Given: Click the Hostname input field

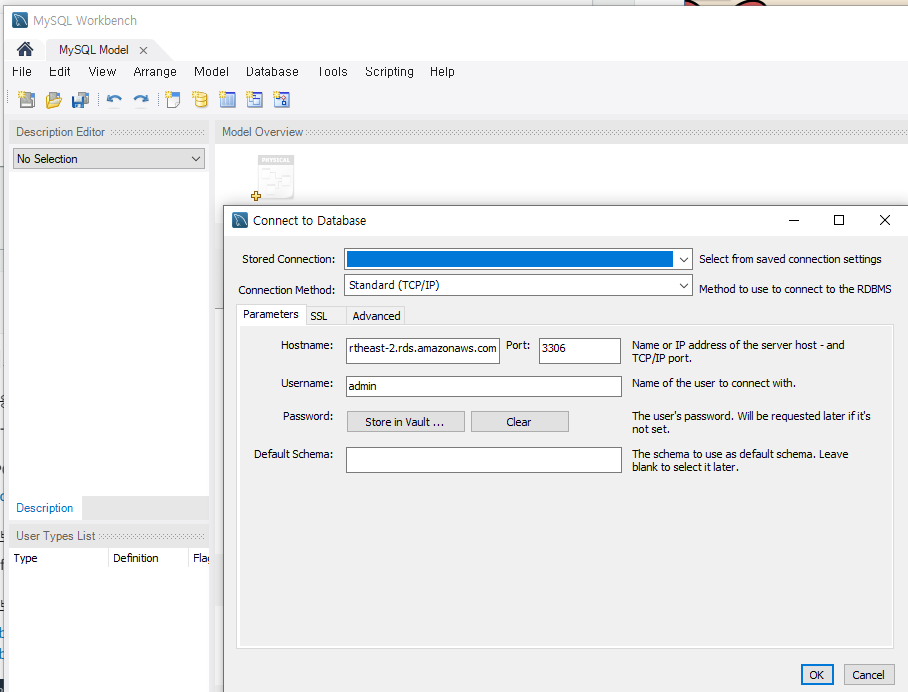Looking at the screenshot, I should (x=423, y=351).
